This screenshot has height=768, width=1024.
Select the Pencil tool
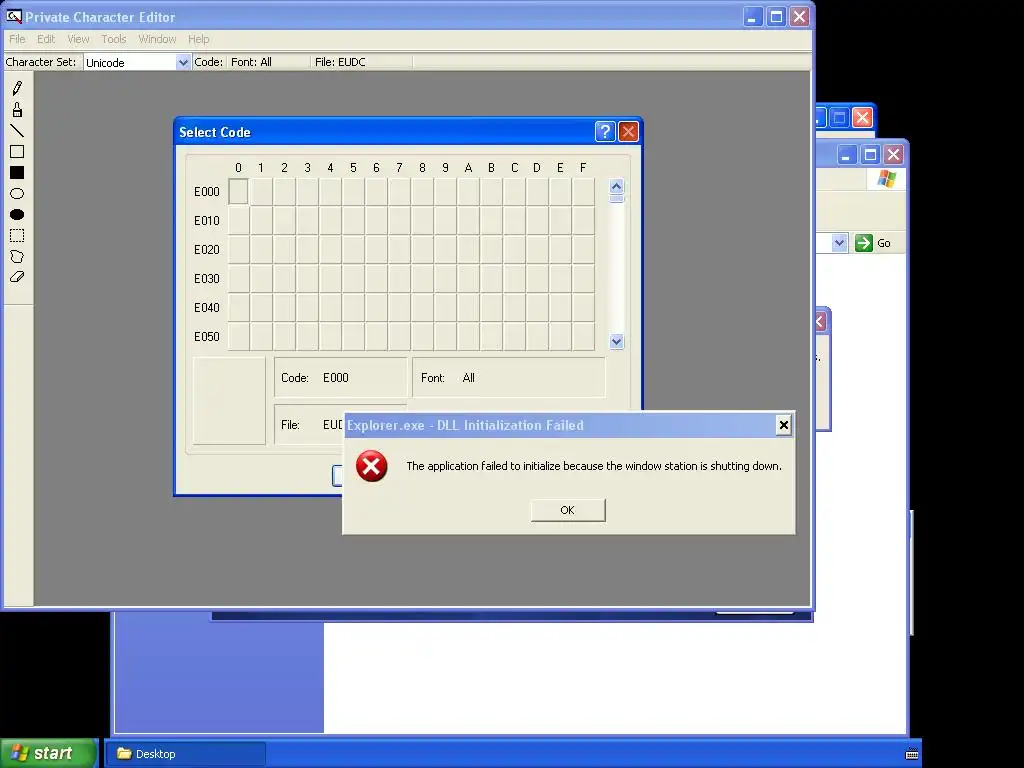point(17,88)
